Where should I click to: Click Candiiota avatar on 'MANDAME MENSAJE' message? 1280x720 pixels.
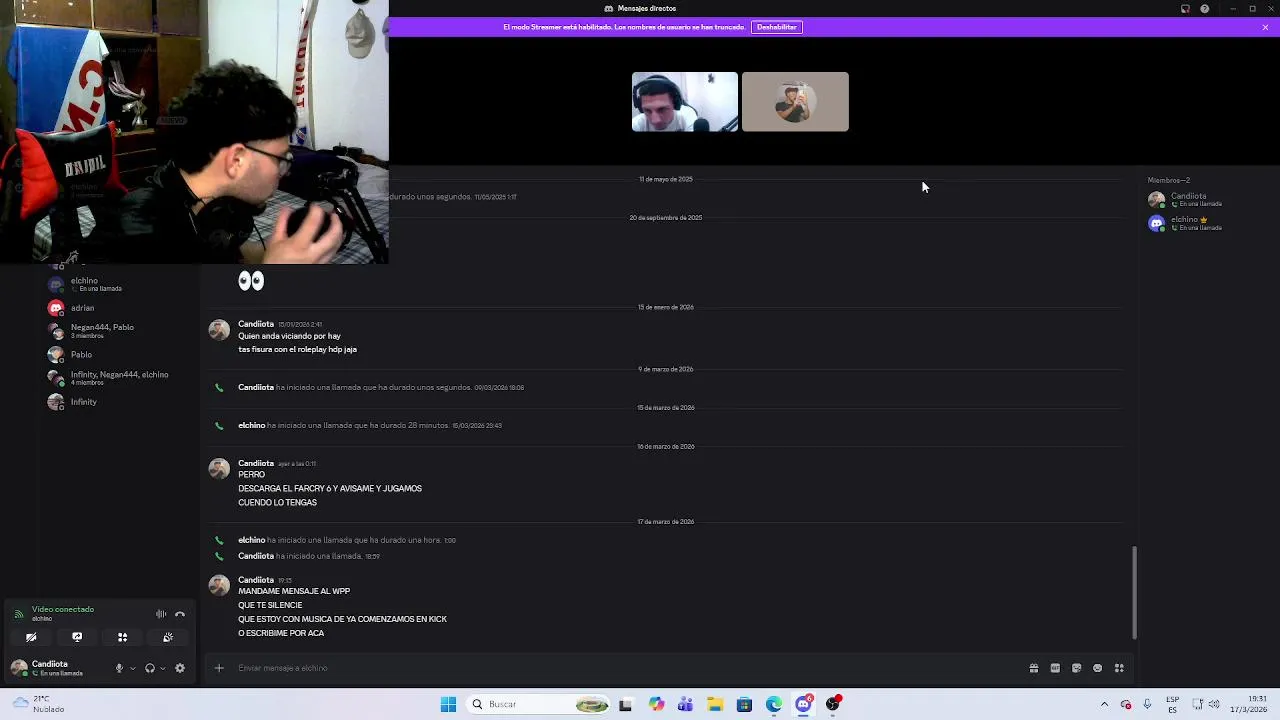point(219,586)
